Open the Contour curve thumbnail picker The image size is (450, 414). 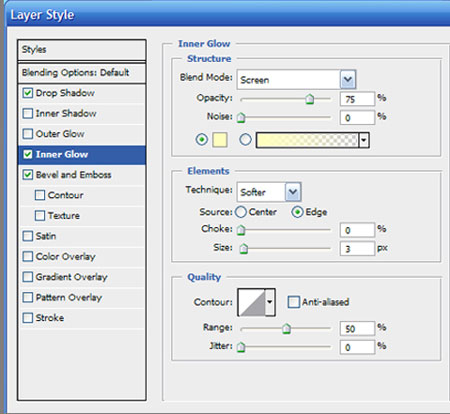252,302
